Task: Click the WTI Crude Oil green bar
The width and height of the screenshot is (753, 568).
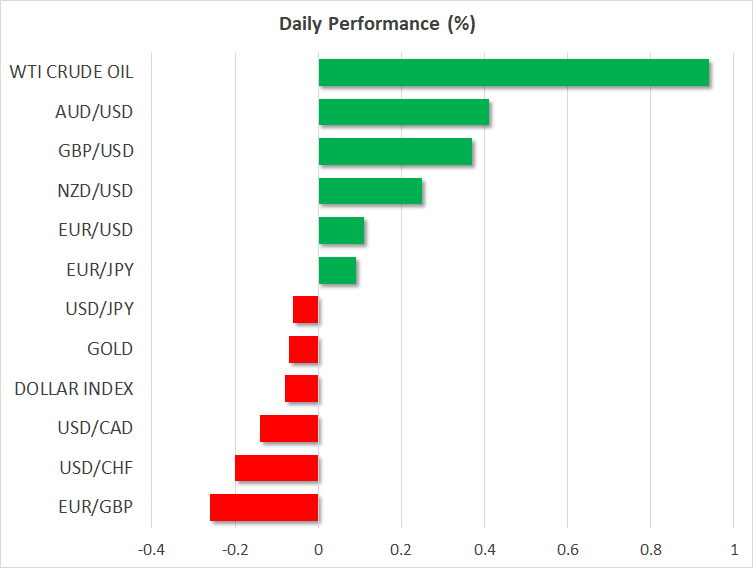Action: pyautogui.click(x=513, y=73)
